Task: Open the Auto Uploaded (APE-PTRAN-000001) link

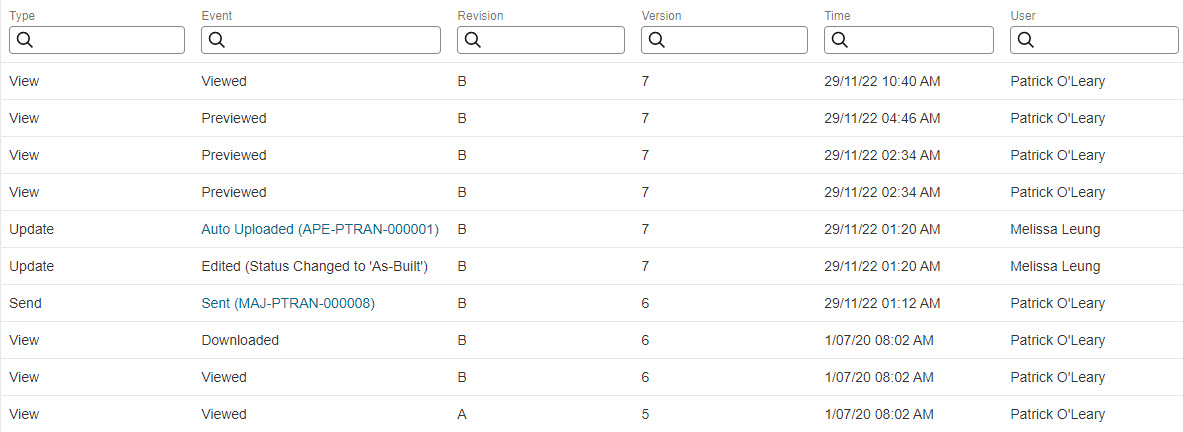Action: click(320, 229)
